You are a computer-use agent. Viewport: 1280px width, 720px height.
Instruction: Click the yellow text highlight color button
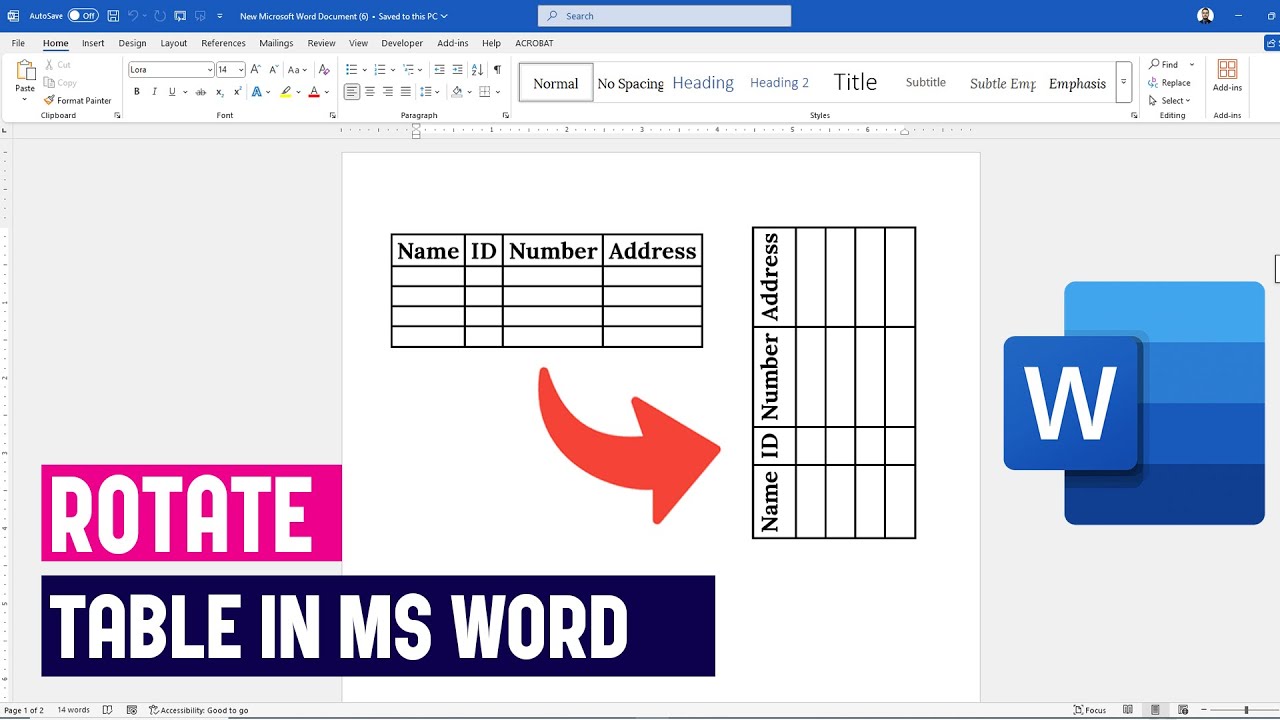pyautogui.click(x=285, y=92)
